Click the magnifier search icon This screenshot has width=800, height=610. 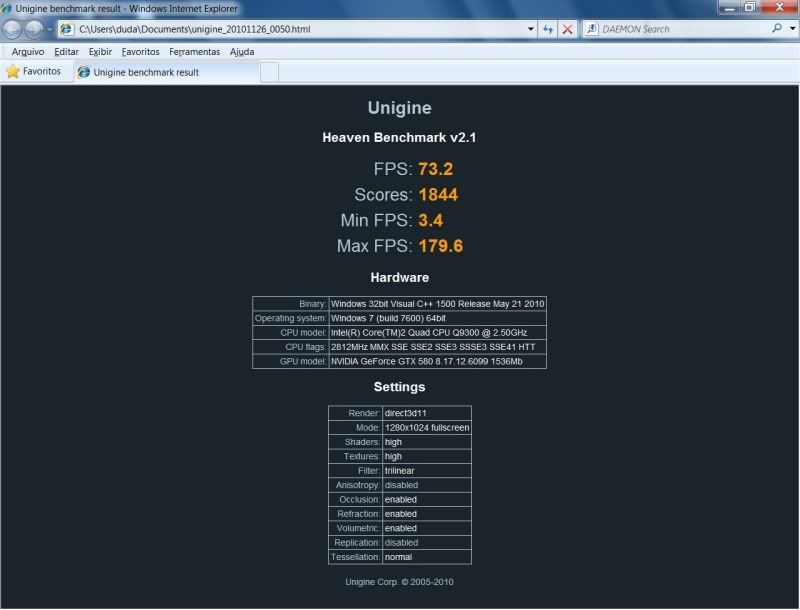click(x=778, y=29)
